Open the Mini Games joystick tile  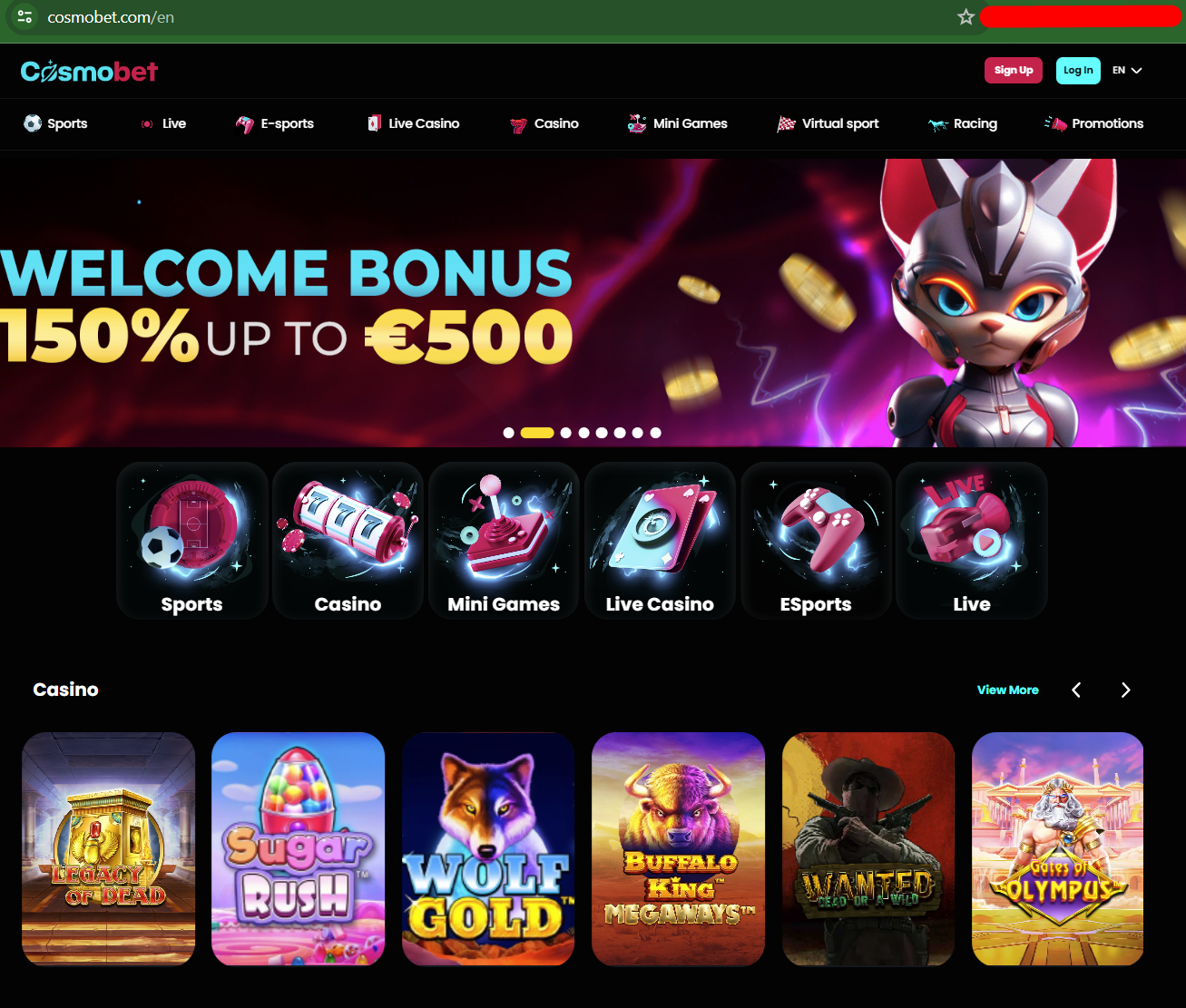pos(504,541)
